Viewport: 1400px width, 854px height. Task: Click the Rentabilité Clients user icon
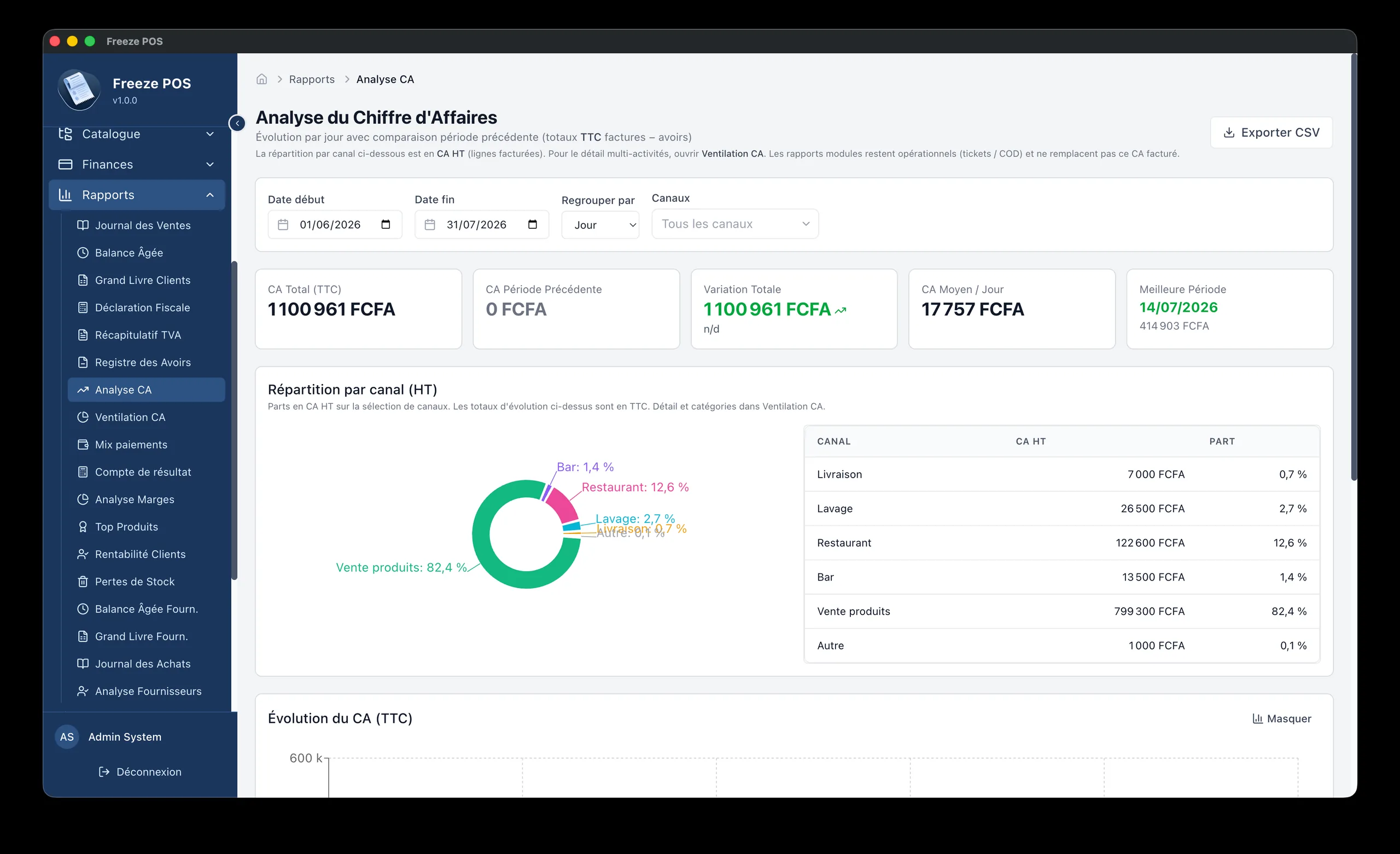click(83, 554)
